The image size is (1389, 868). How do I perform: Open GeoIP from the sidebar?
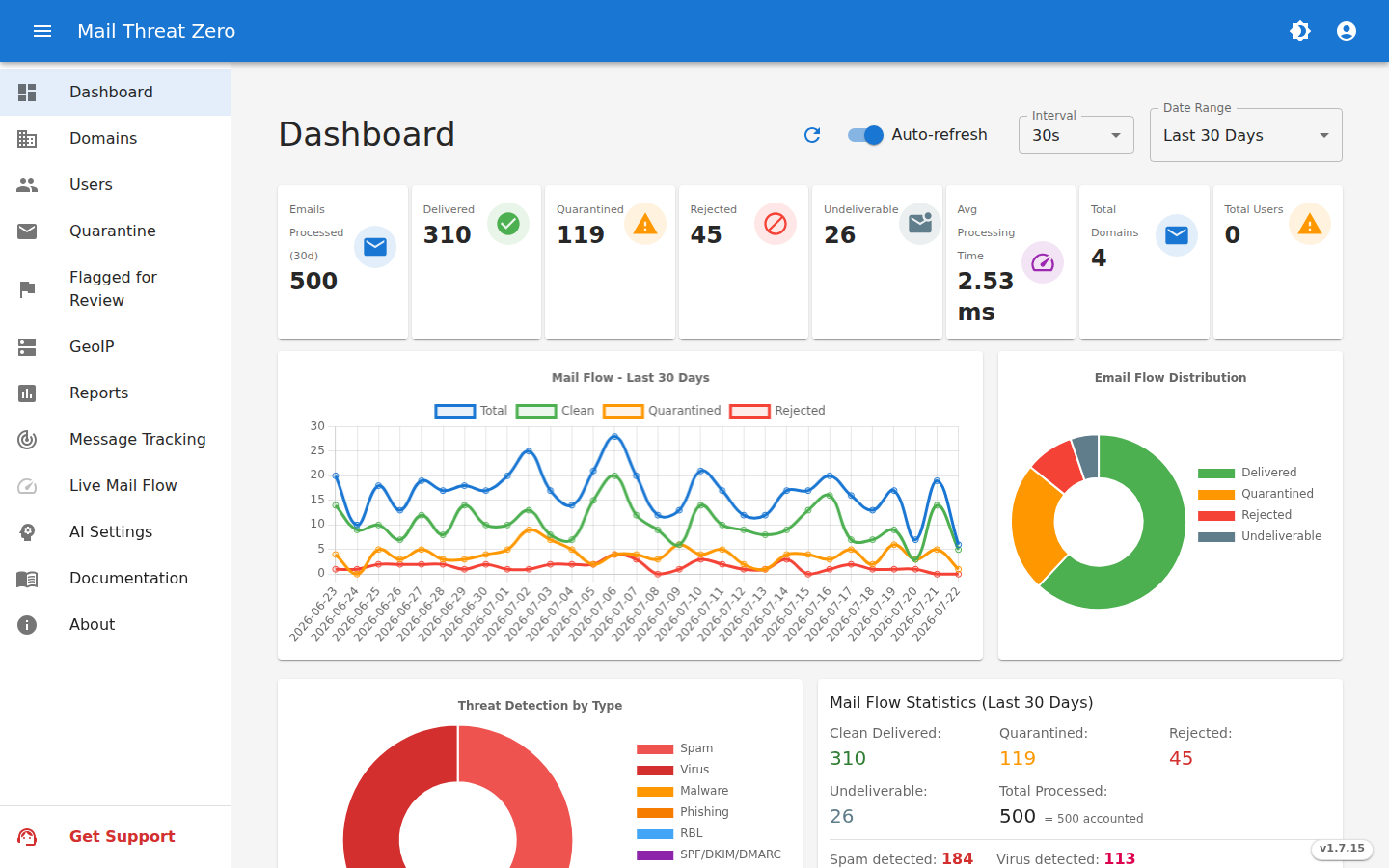point(116,347)
